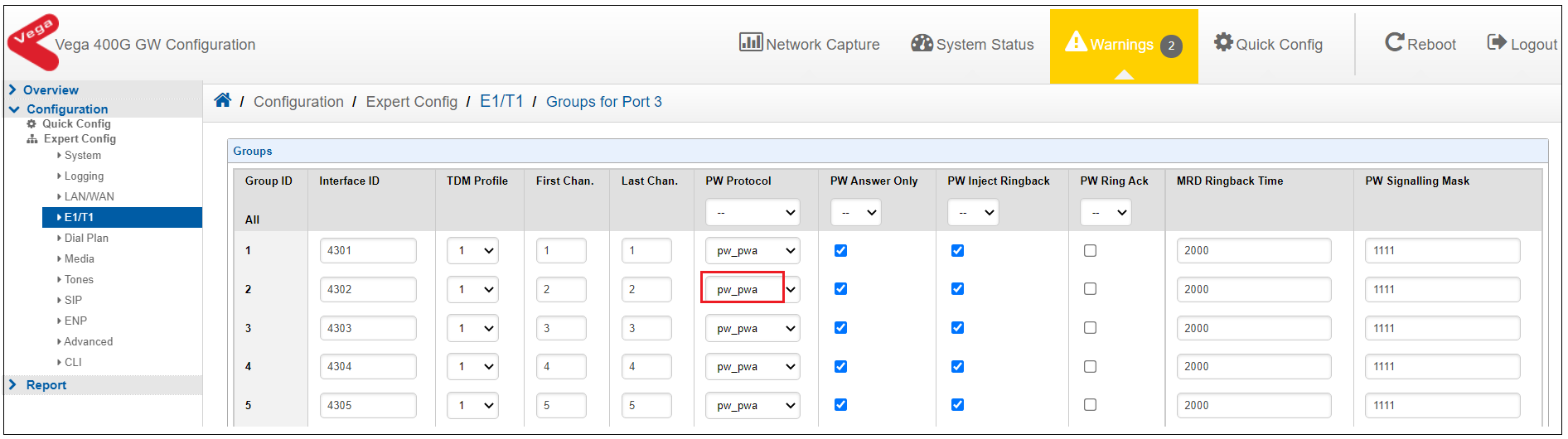Enable PW Ring Ack for group 1

coord(1090,250)
